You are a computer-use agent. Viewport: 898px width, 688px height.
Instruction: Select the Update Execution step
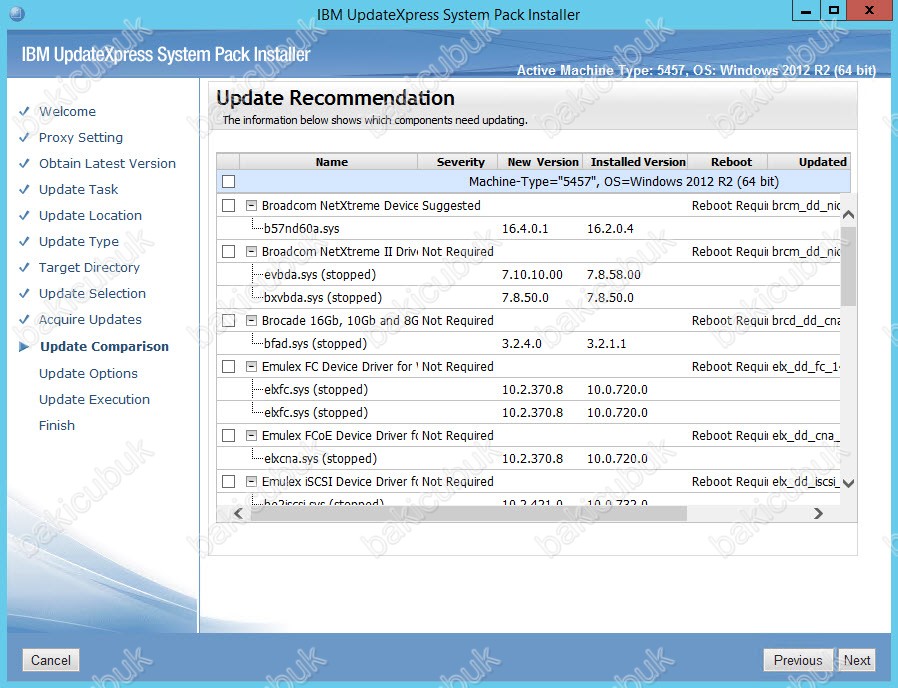click(x=94, y=399)
